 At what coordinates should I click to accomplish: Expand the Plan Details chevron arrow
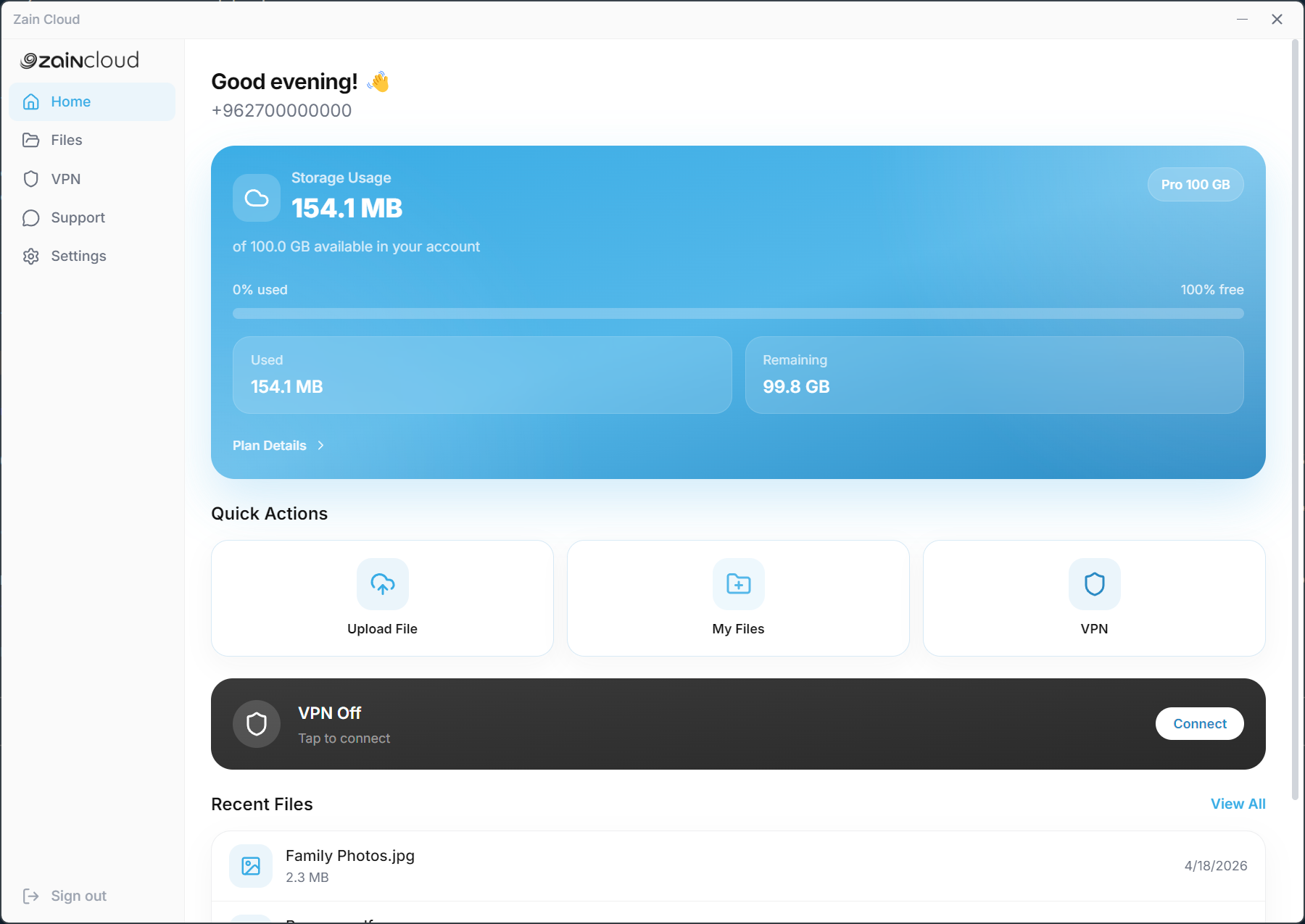[320, 446]
